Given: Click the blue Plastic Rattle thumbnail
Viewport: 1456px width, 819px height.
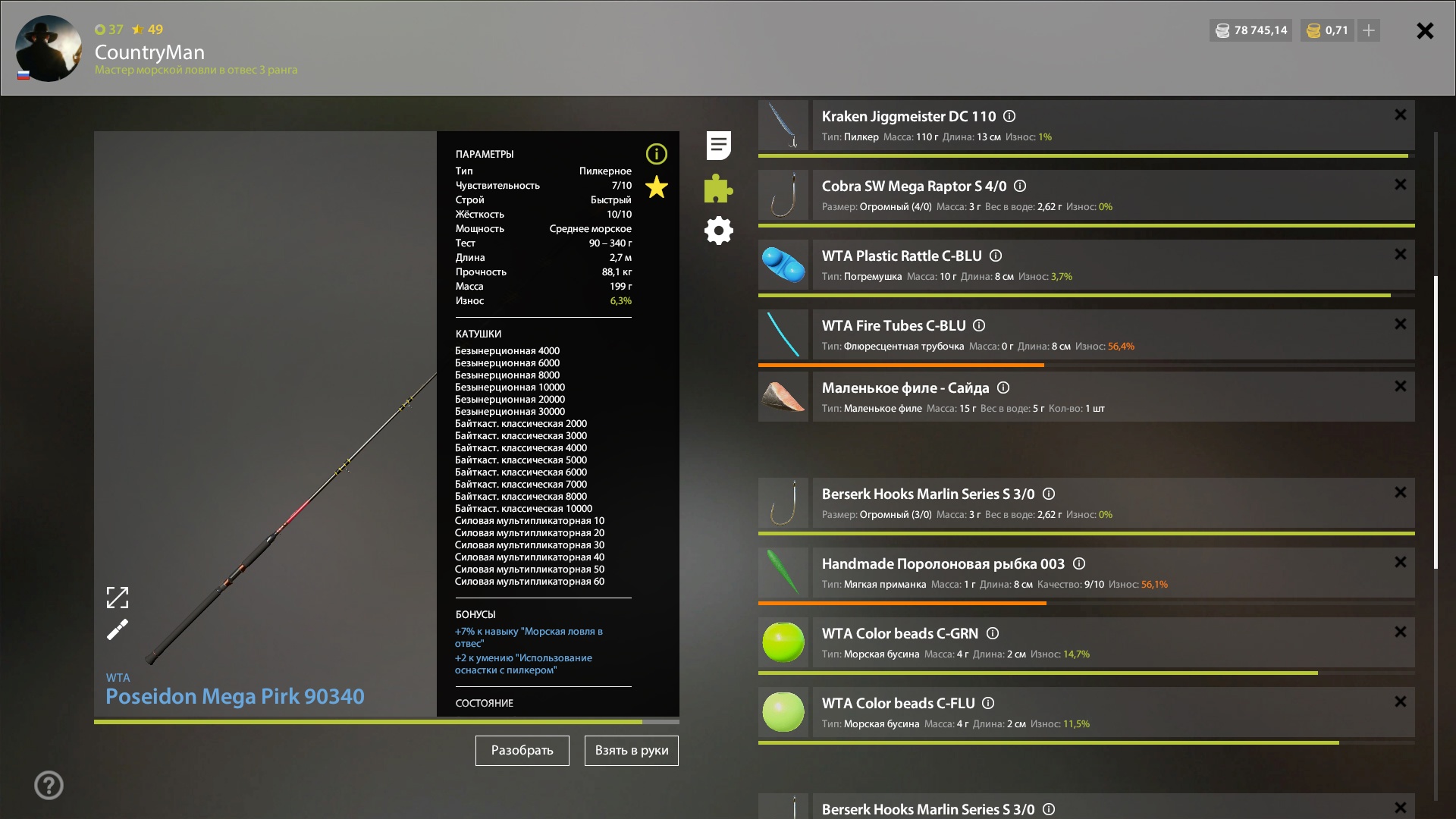Looking at the screenshot, I should click(x=783, y=265).
